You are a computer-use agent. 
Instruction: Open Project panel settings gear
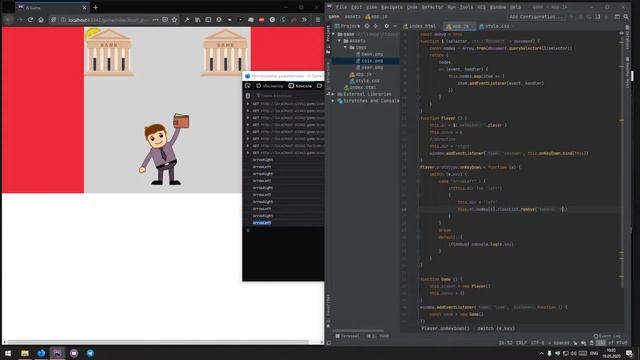point(387,26)
